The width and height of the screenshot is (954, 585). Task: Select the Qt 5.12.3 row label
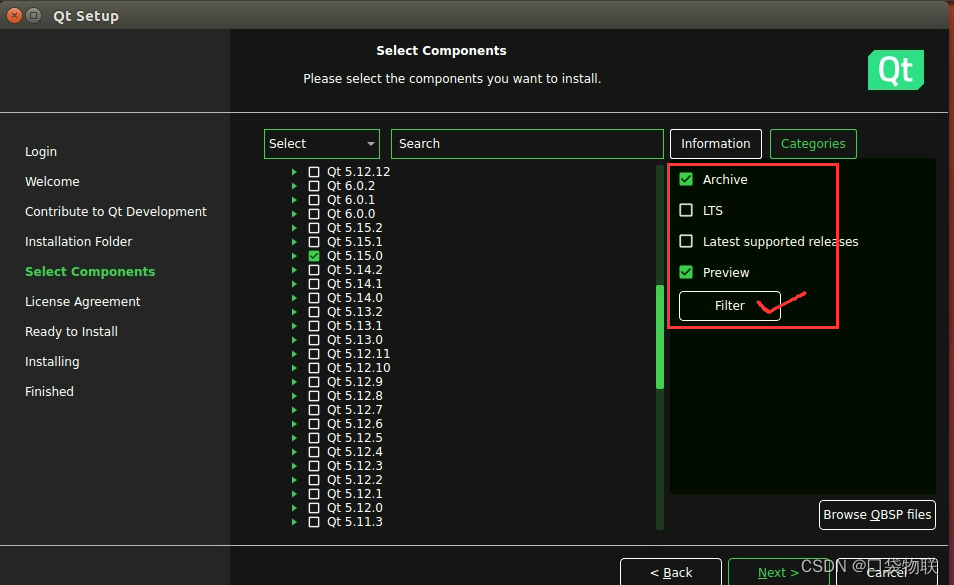pos(355,466)
